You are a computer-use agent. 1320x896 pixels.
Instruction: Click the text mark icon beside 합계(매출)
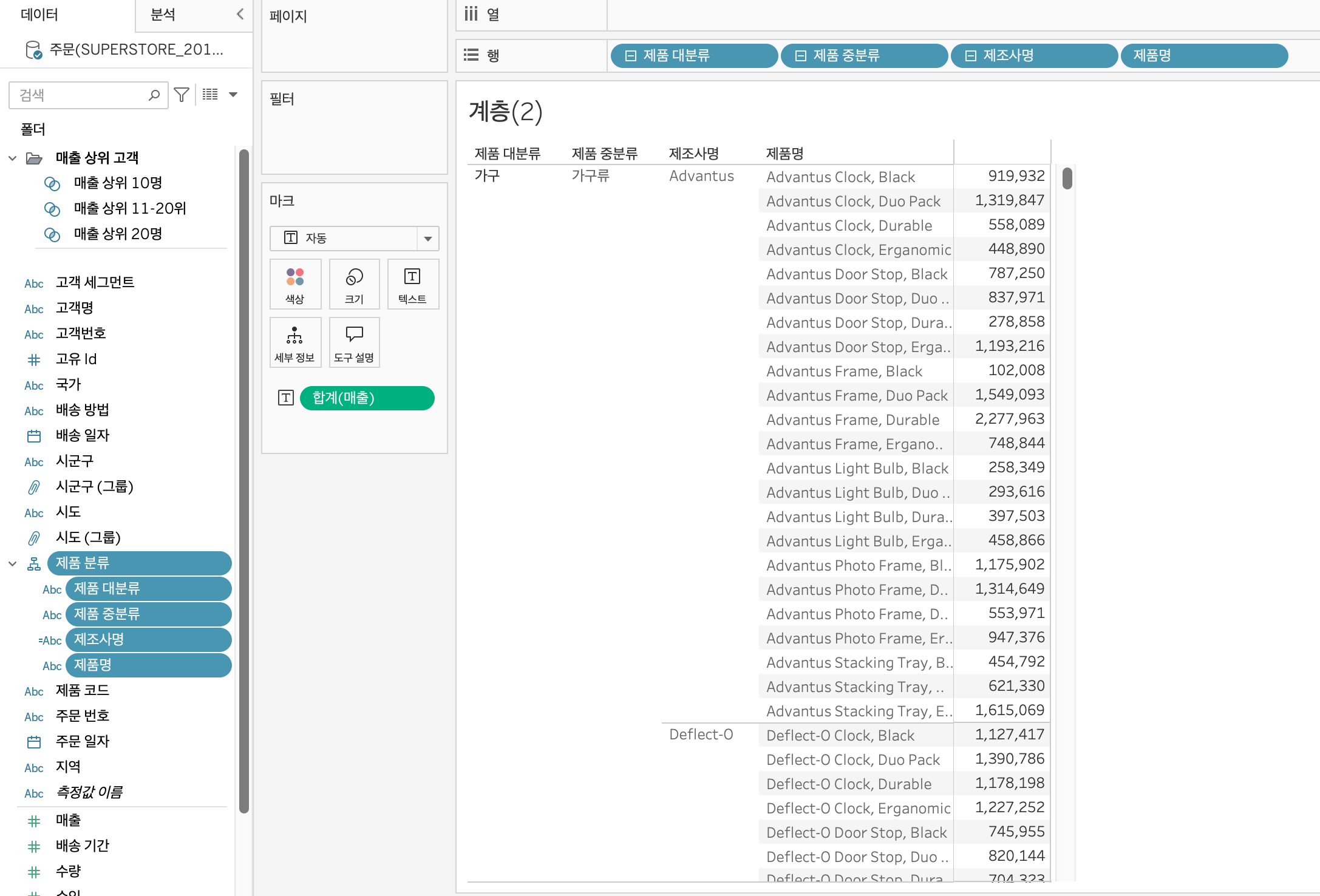click(286, 398)
